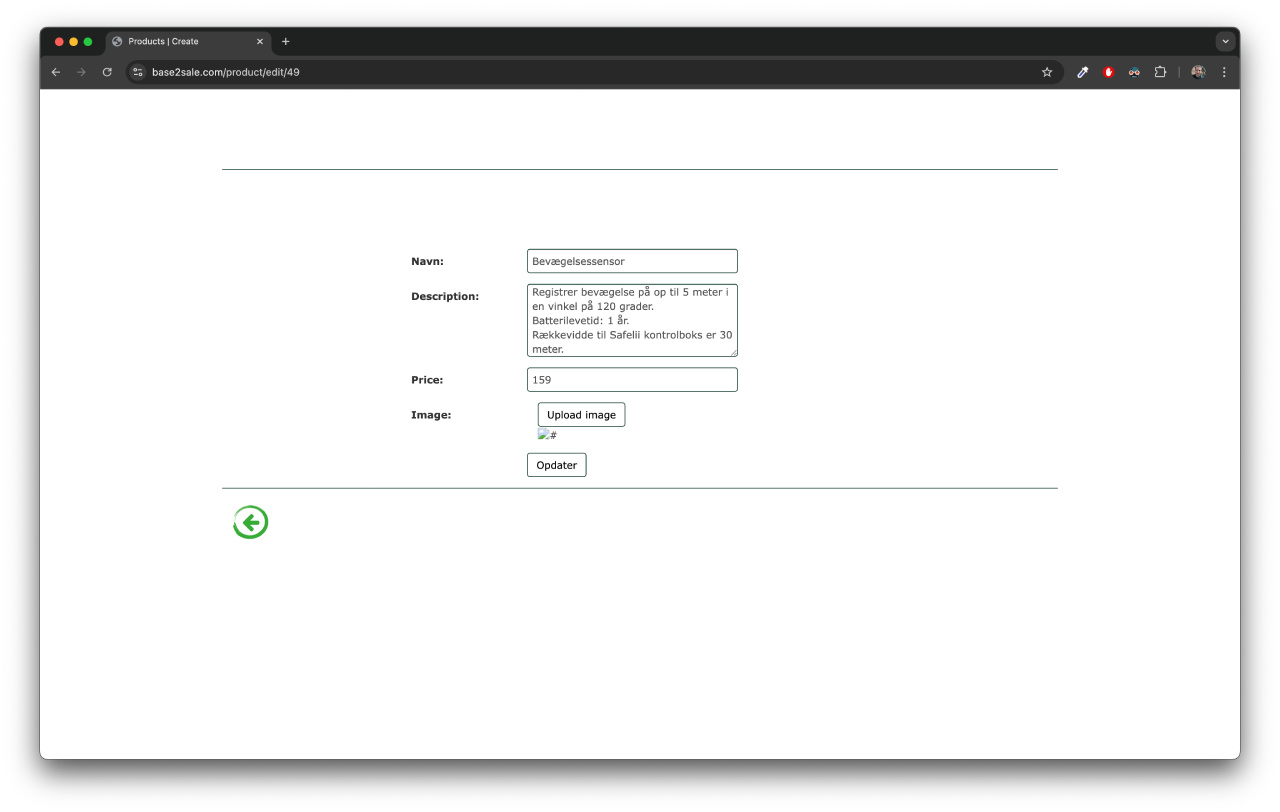Go back in browser history
This screenshot has height=812, width=1280.
click(x=56, y=72)
